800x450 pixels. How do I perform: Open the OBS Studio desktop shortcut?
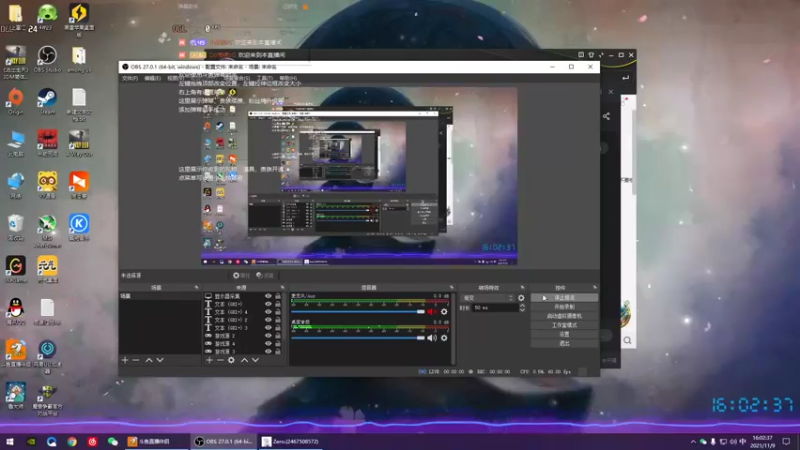point(47,59)
